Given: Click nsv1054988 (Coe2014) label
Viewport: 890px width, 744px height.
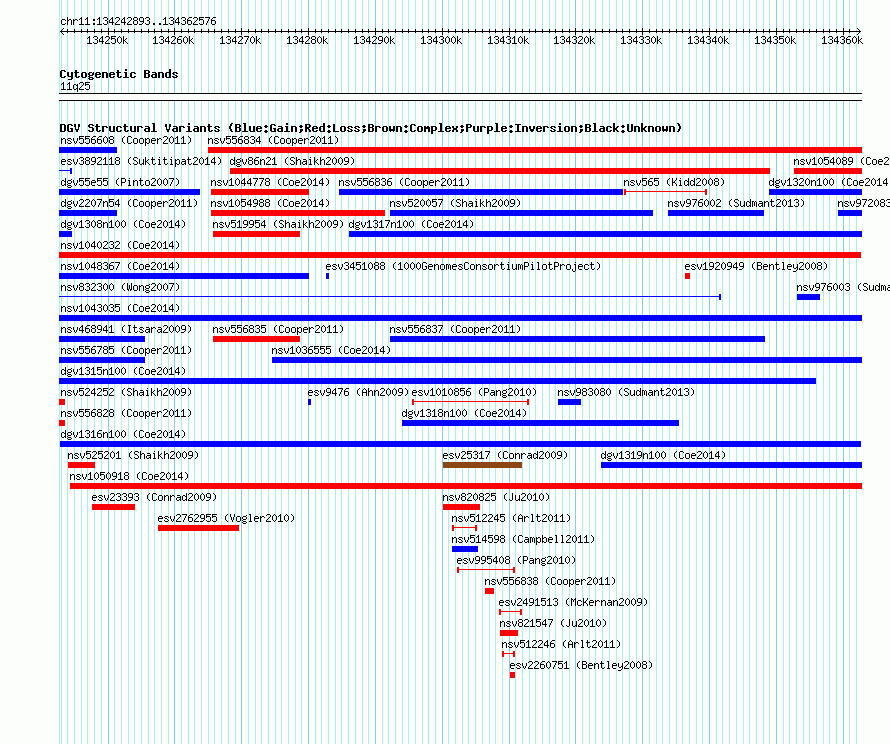Looking at the screenshot, I should tap(270, 203).
